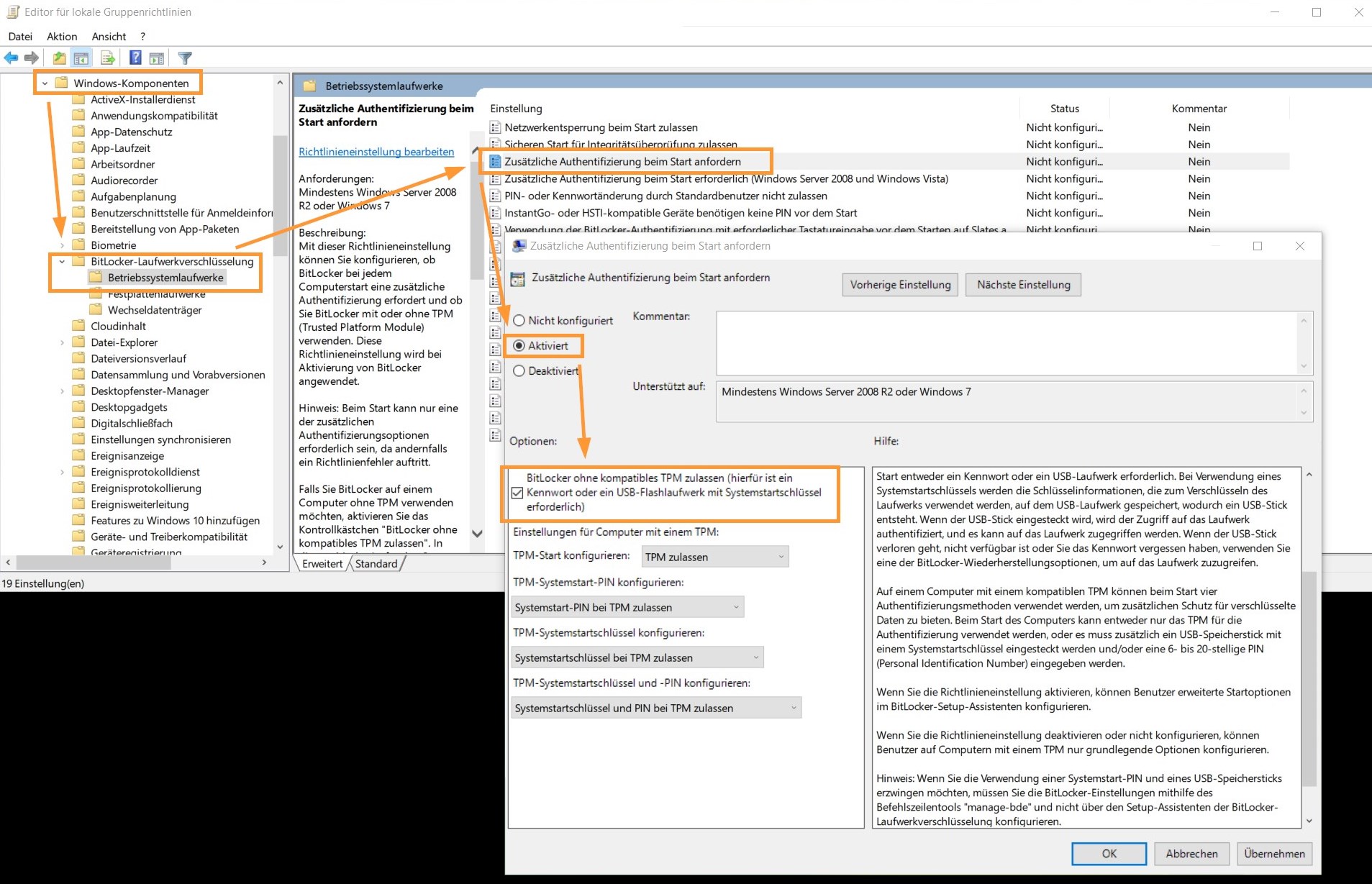Click the folder icon of Audiorecorder
Image resolution: width=1372 pixels, height=884 pixels.
pyautogui.click(x=79, y=181)
